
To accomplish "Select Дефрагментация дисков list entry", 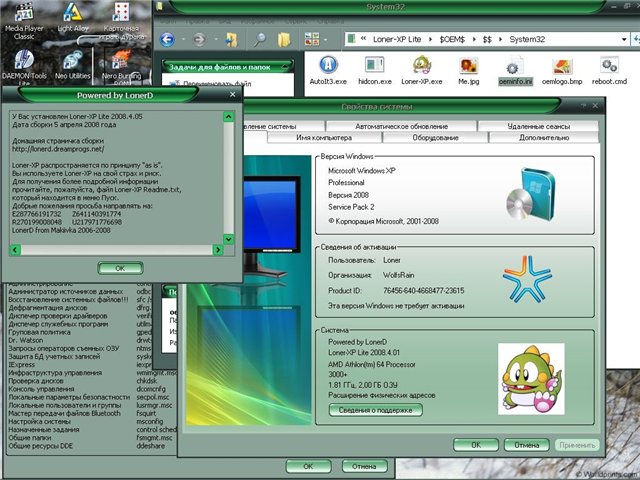I will pyautogui.click(x=48, y=308).
